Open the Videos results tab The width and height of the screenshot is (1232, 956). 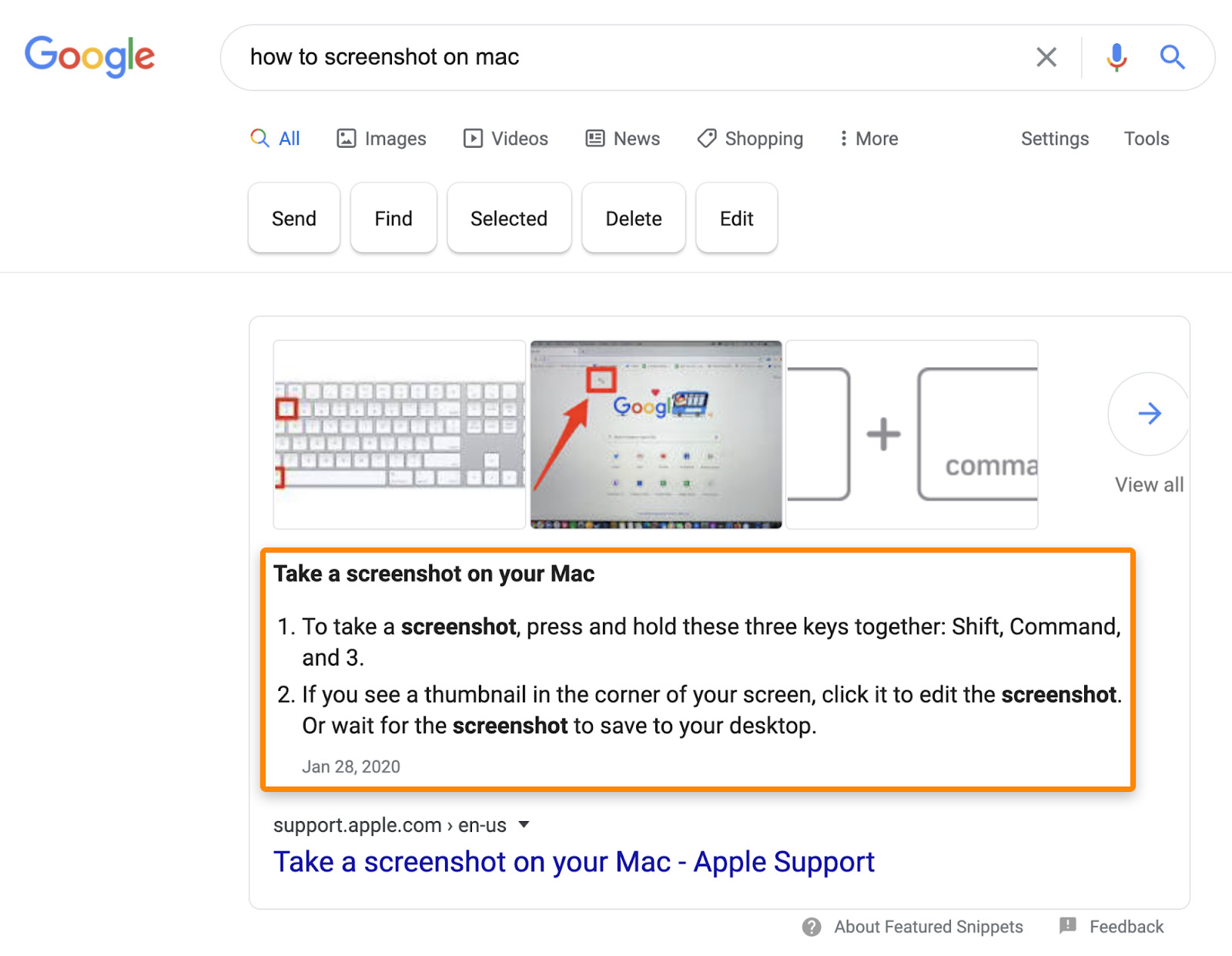pos(506,139)
